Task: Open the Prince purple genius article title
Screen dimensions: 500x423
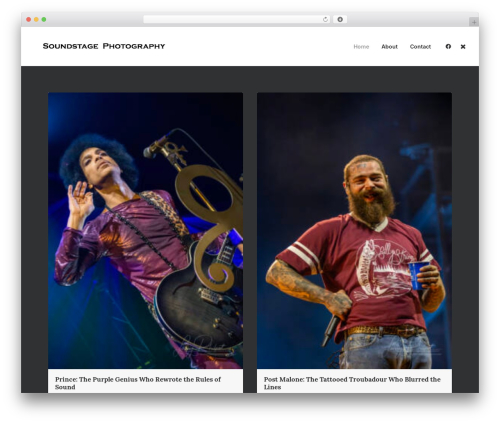Action: coord(138,383)
